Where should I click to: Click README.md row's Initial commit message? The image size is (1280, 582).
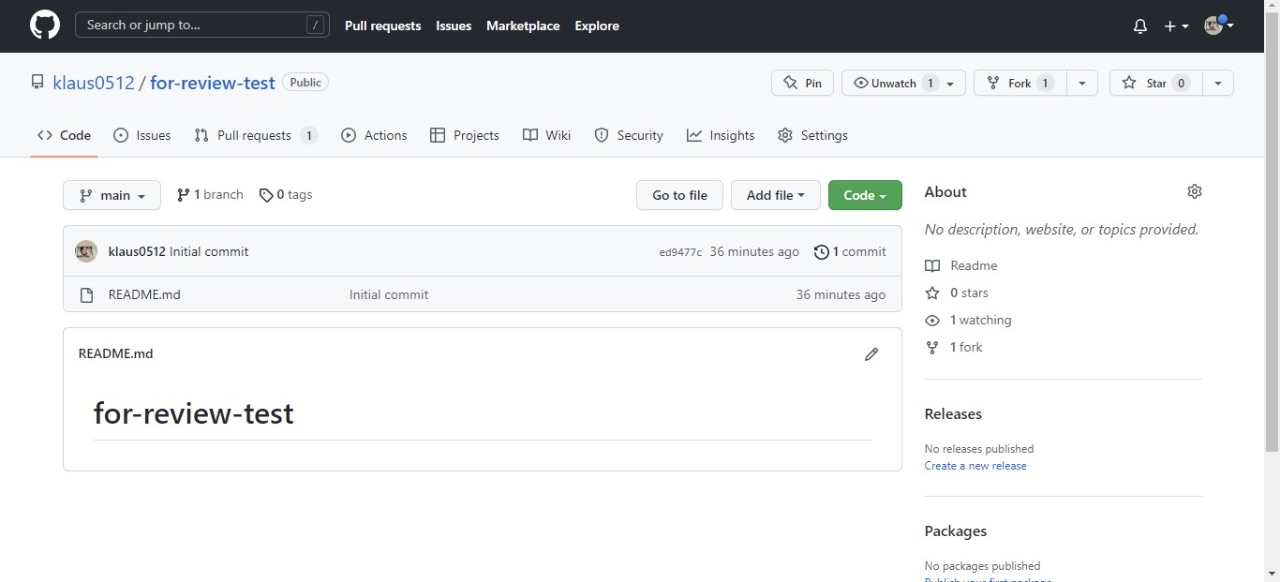pos(389,295)
